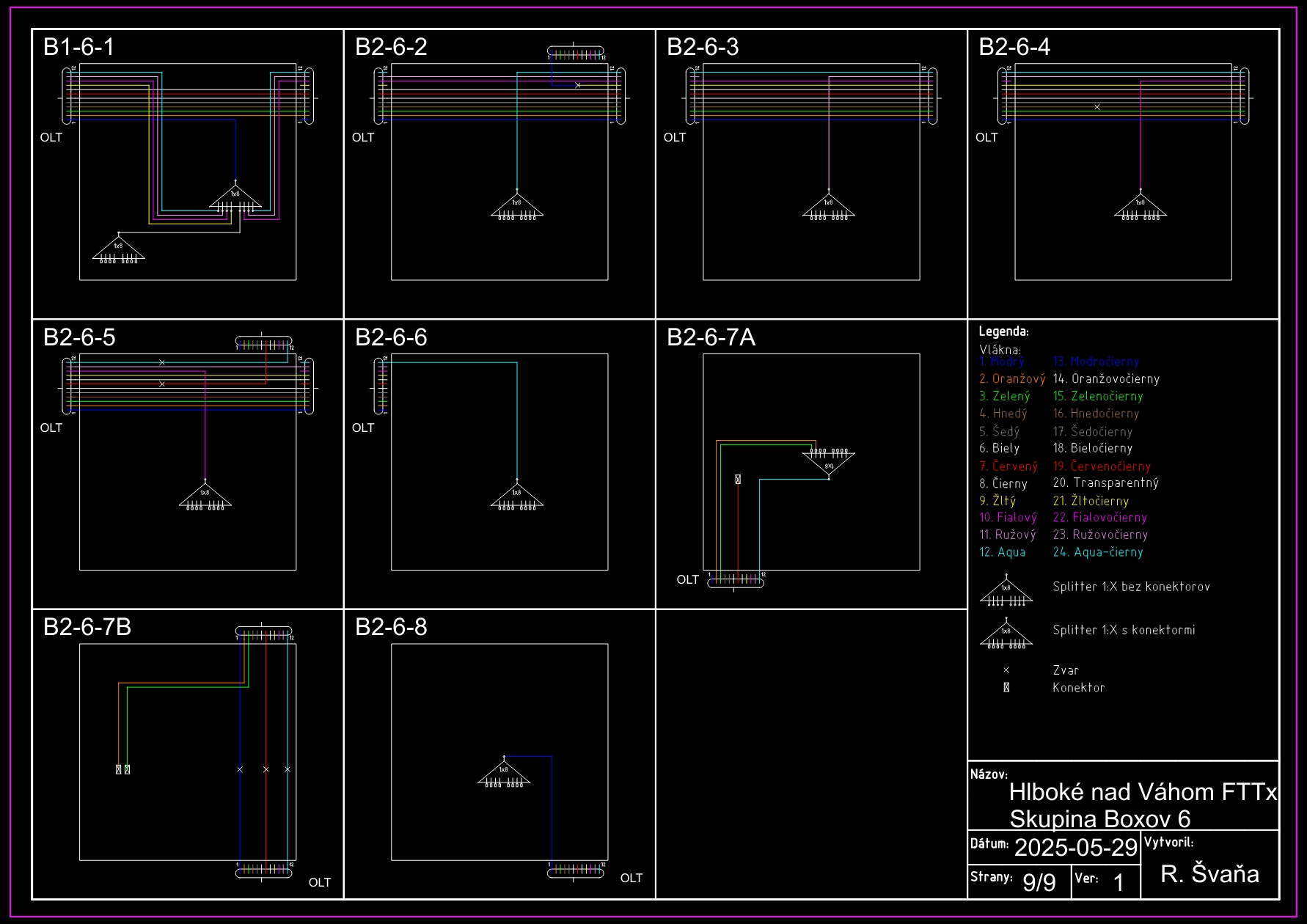Pick the '12. Aqua' fiber color legend entry

point(1002,552)
